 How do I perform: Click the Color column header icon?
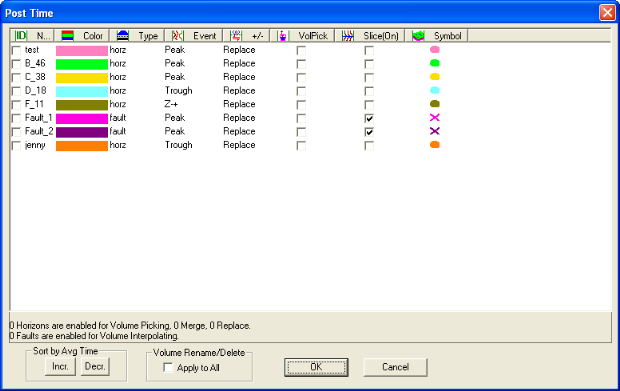(x=68, y=36)
